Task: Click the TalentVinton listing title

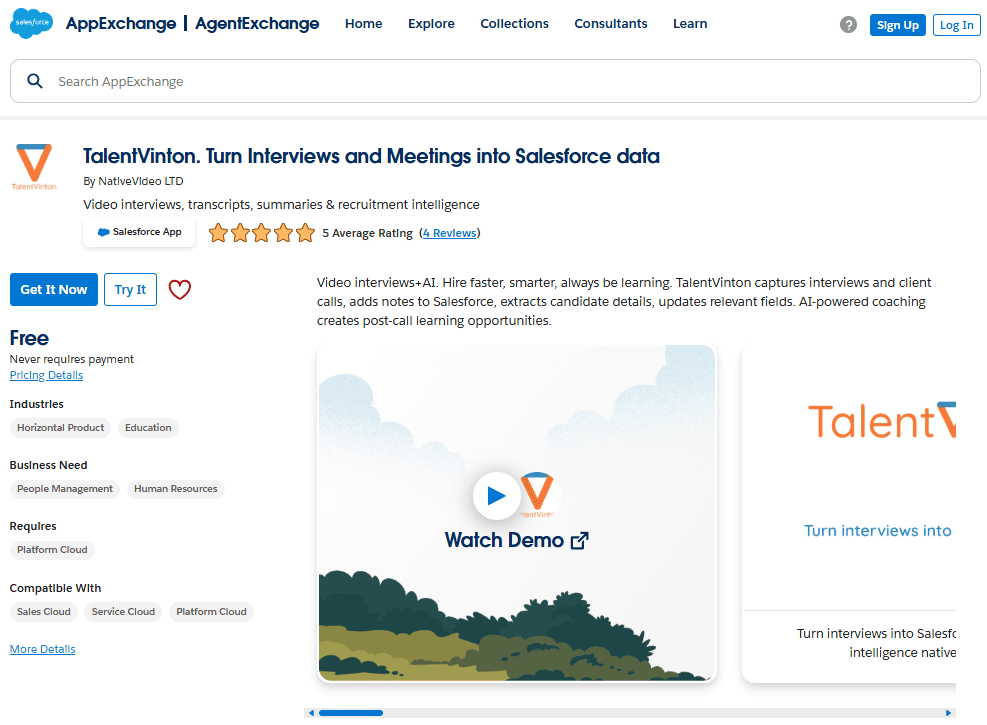Action: pyautogui.click(x=371, y=156)
